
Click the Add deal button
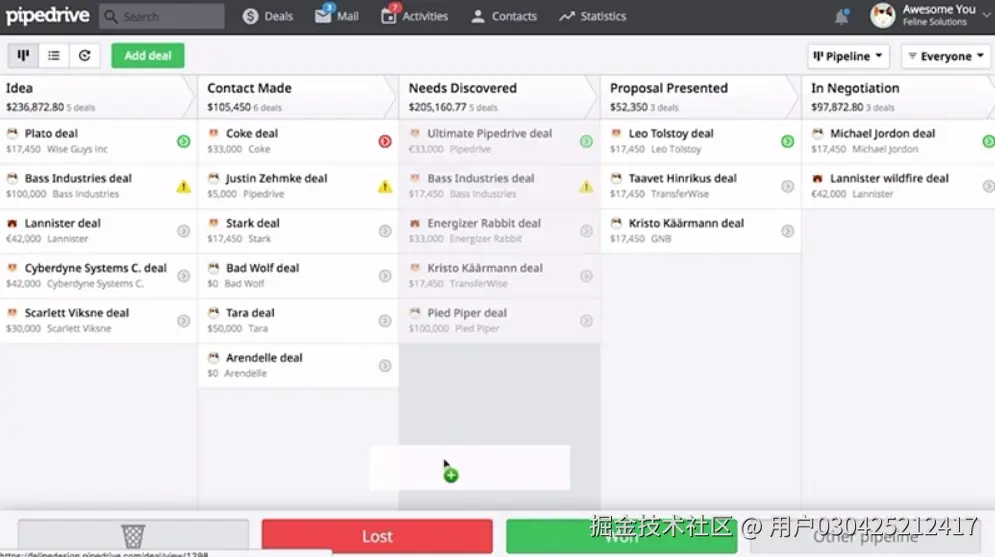[148, 56]
